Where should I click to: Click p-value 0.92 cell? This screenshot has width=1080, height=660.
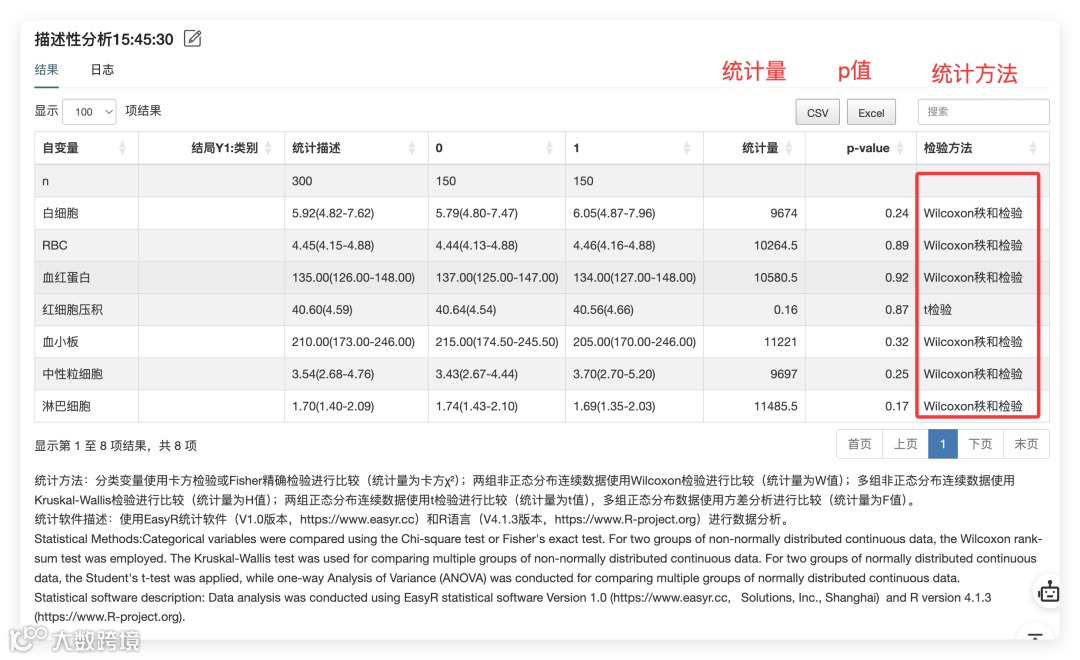[897, 278]
